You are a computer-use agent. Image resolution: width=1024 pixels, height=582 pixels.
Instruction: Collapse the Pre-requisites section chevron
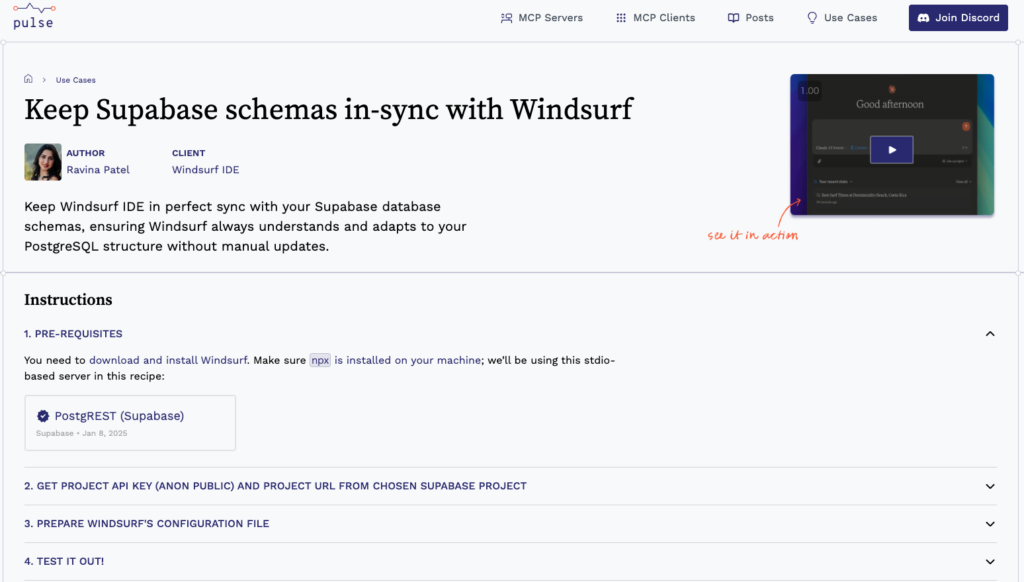point(990,334)
